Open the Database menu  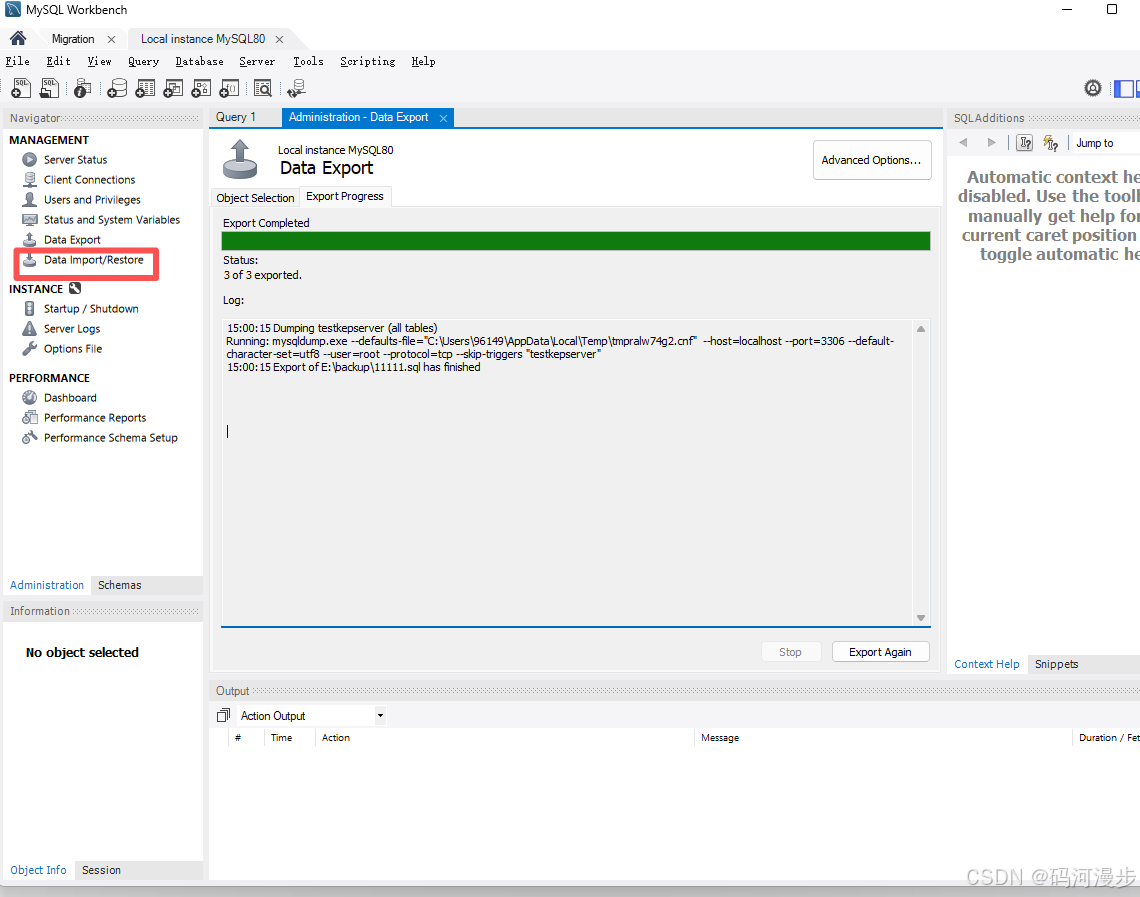coord(199,61)
